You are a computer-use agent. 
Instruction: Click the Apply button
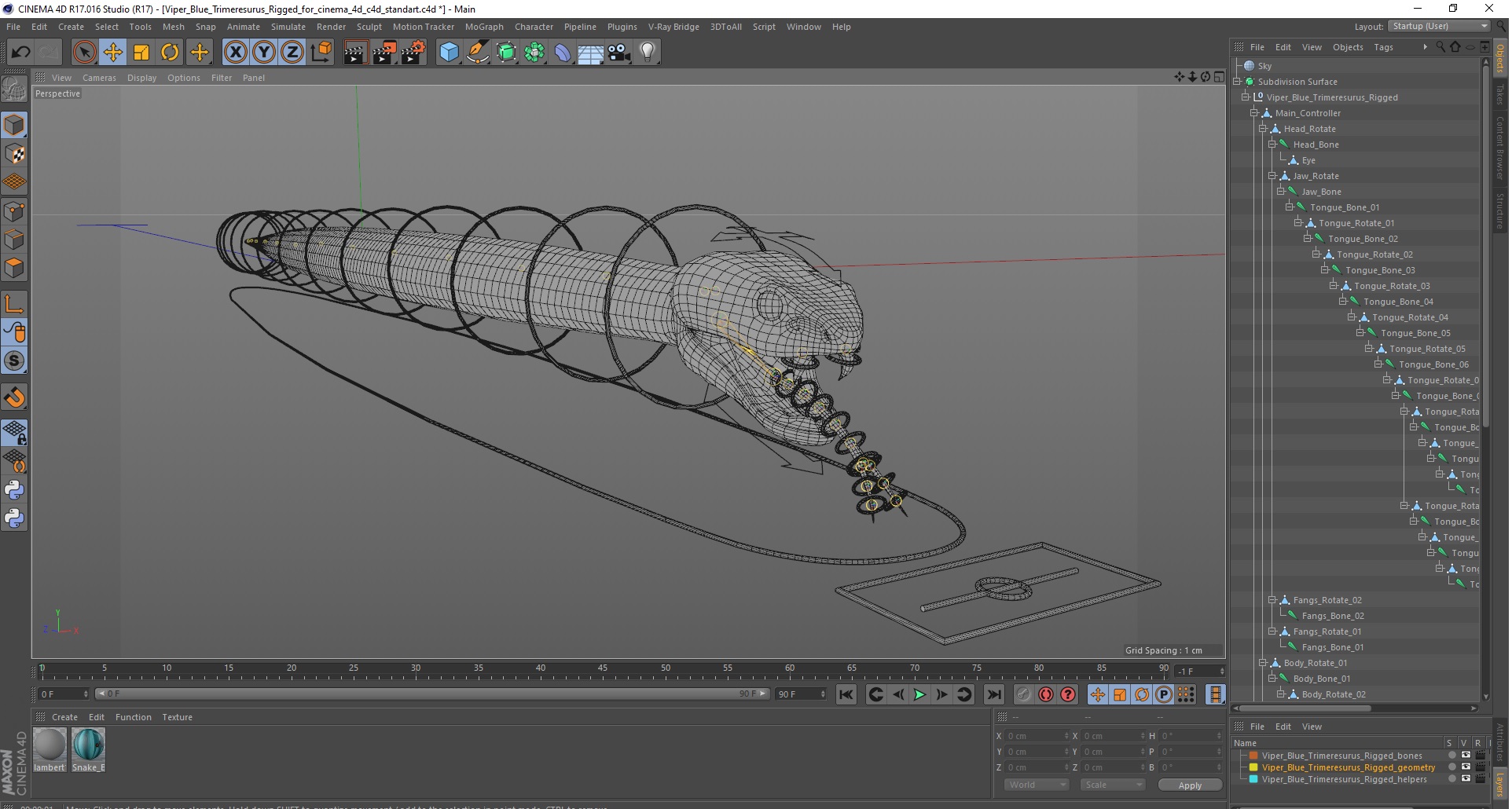coord(1190,785)
